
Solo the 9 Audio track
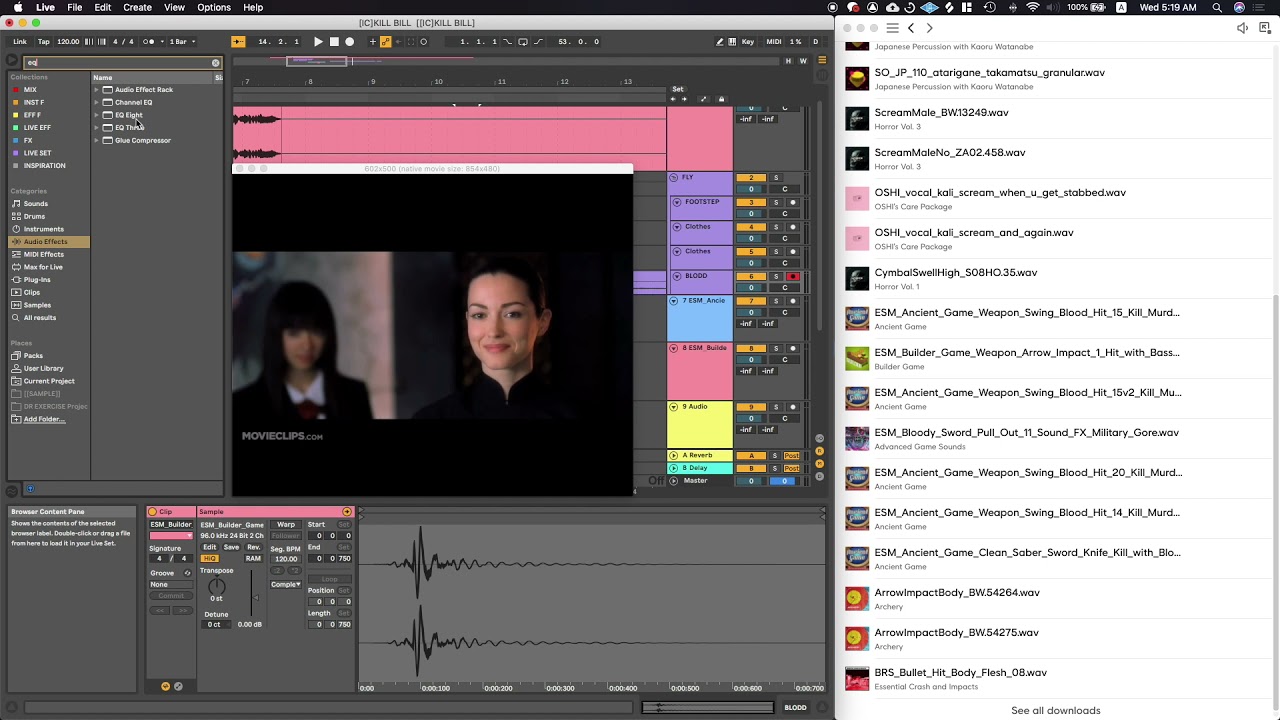click(x=776, y=407)
